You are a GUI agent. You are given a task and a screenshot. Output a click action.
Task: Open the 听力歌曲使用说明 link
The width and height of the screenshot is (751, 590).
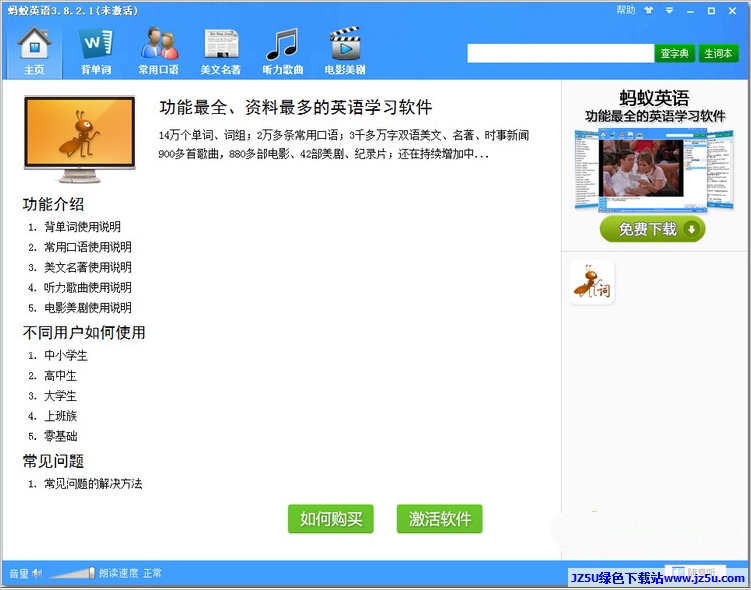88,287
